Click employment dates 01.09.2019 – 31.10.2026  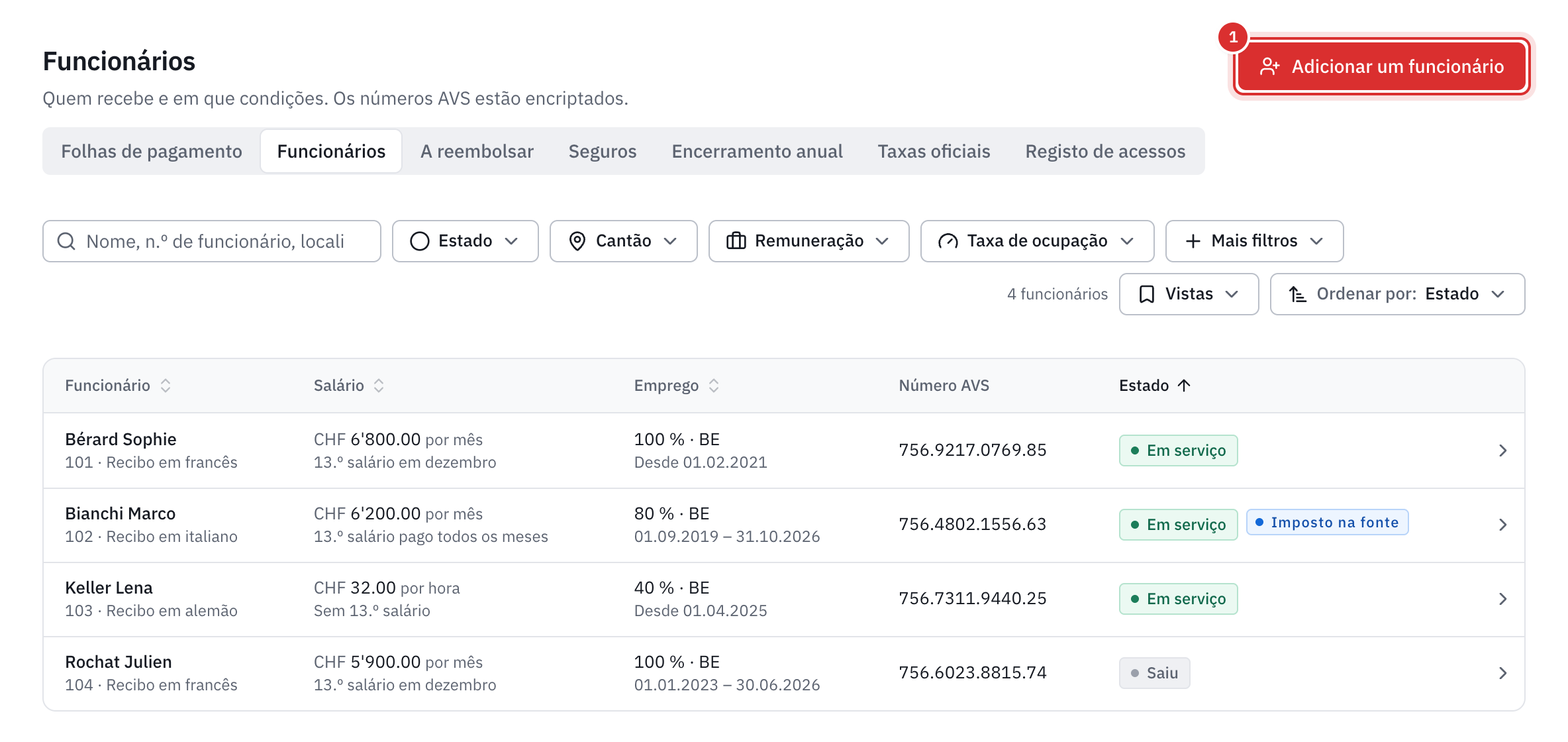(x=727, y=537)
